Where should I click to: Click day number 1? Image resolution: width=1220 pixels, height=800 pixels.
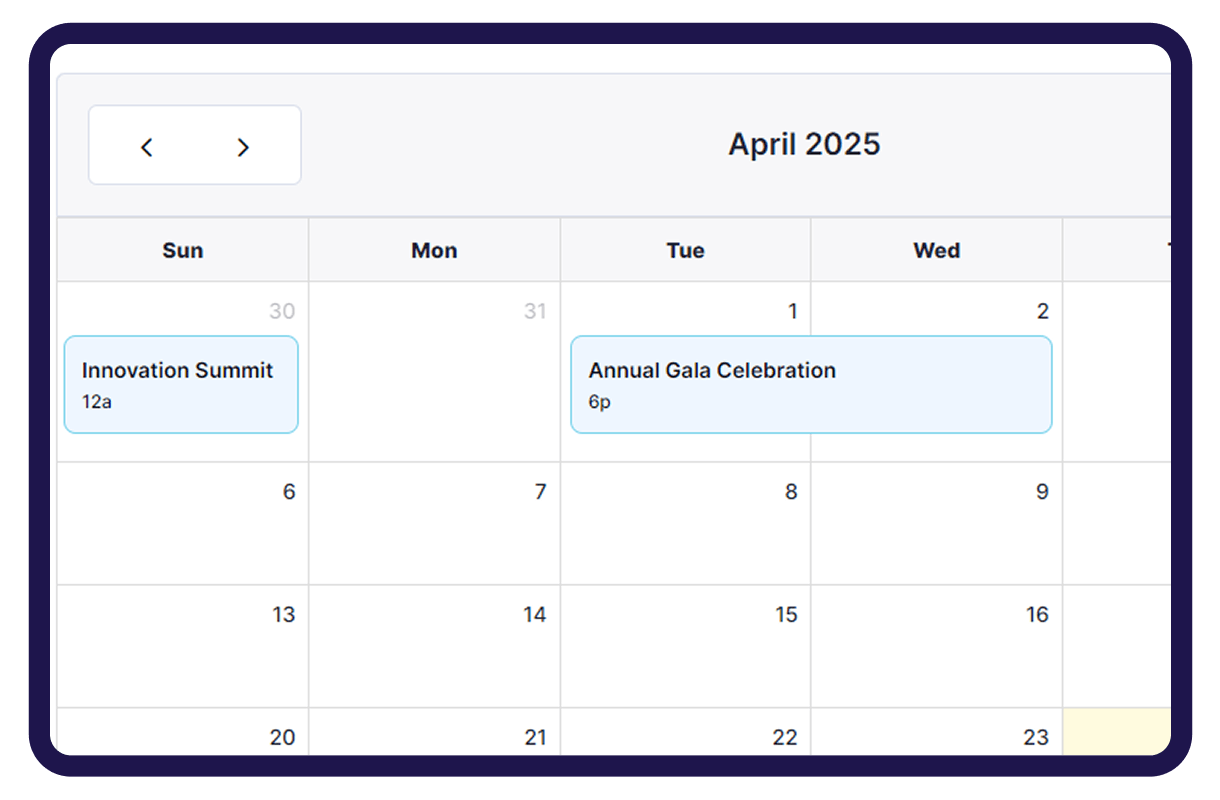click(792, 311)
